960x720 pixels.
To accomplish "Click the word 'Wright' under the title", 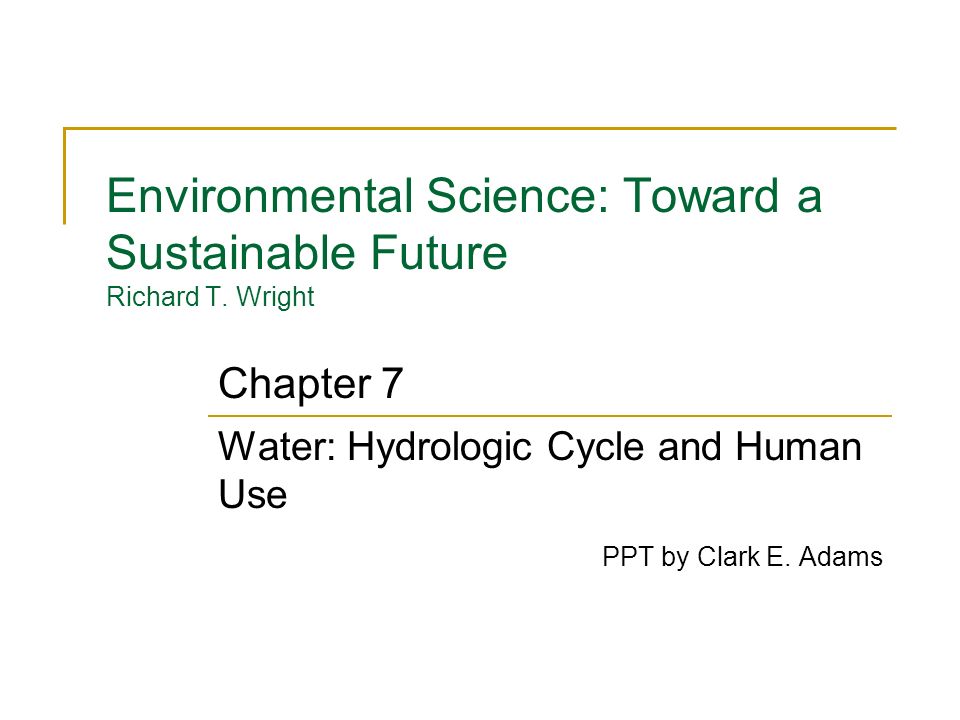I will 275,298.
